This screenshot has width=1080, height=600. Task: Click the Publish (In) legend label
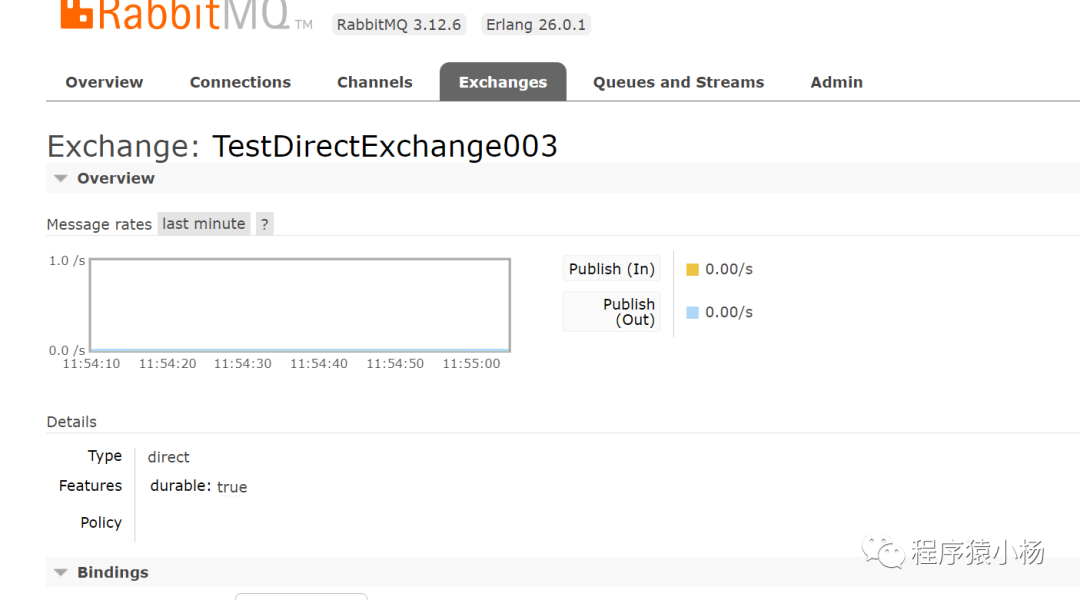[x=612, y=269]
